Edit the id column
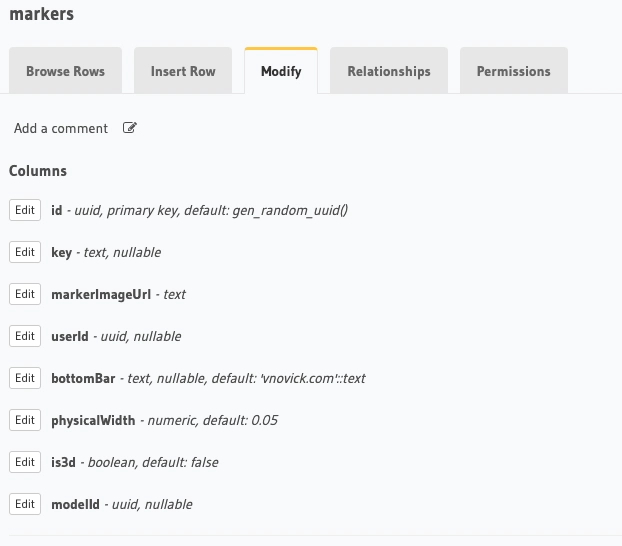622x546 pixels. pyautogui.click(x=25, y=210)
